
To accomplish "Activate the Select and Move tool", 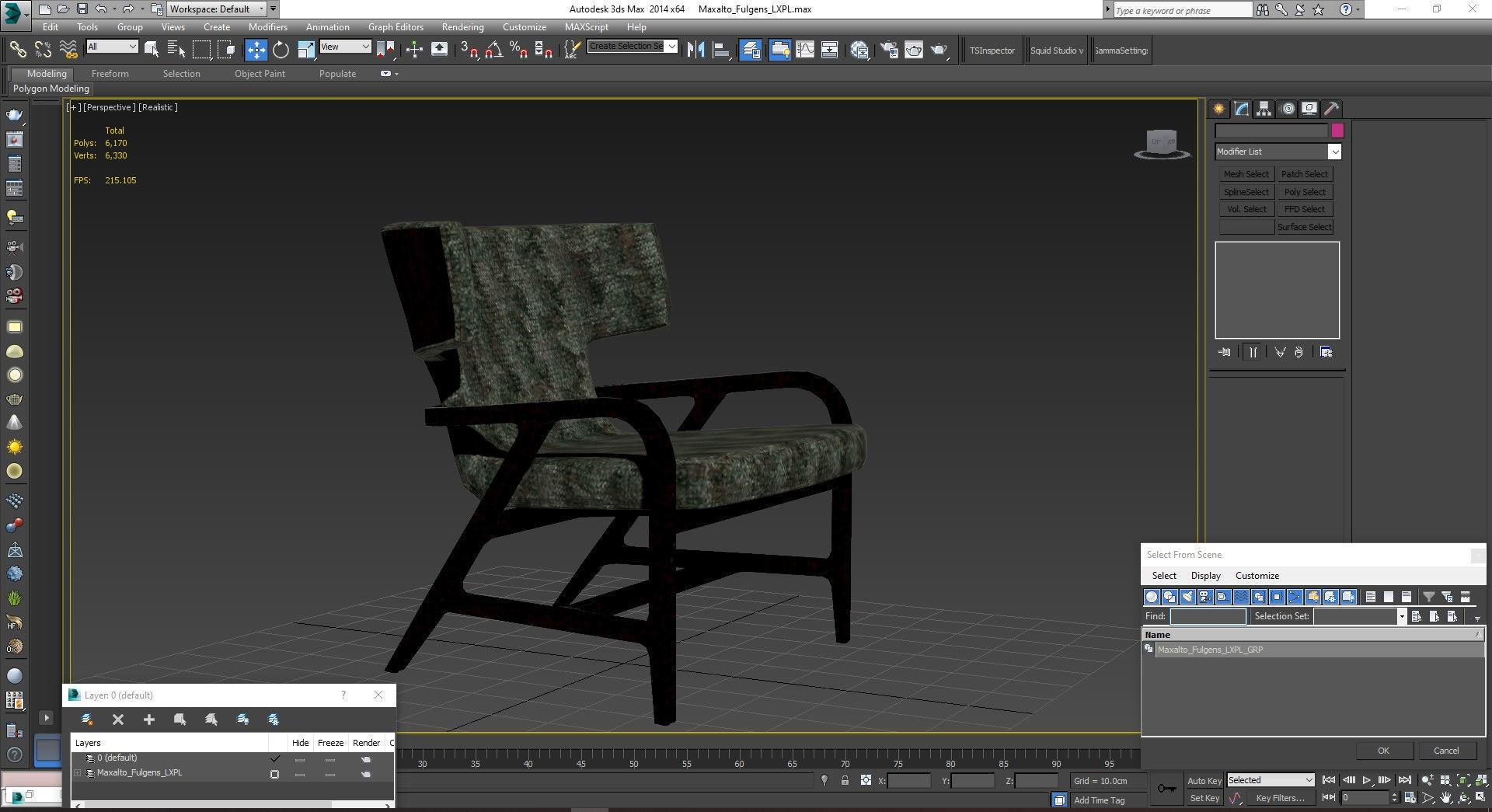I will (256, 50).
